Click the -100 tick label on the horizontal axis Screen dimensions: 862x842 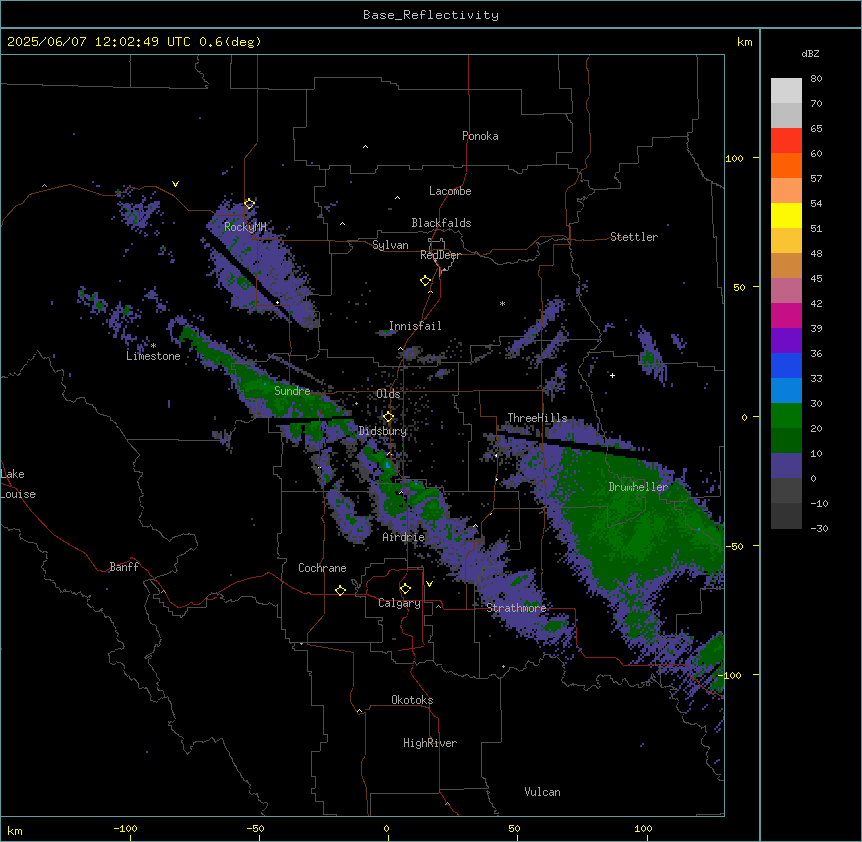[x=125, y=828]
